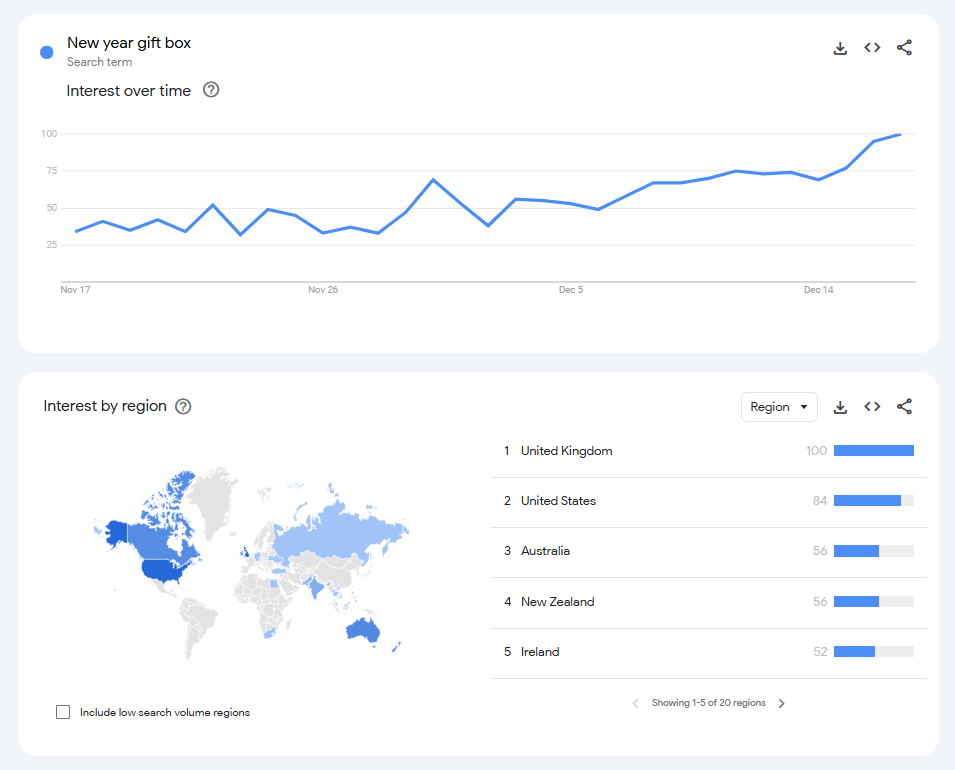The image size is (955, 770).
Task: Click the Ireland region row
Action: 708,652
